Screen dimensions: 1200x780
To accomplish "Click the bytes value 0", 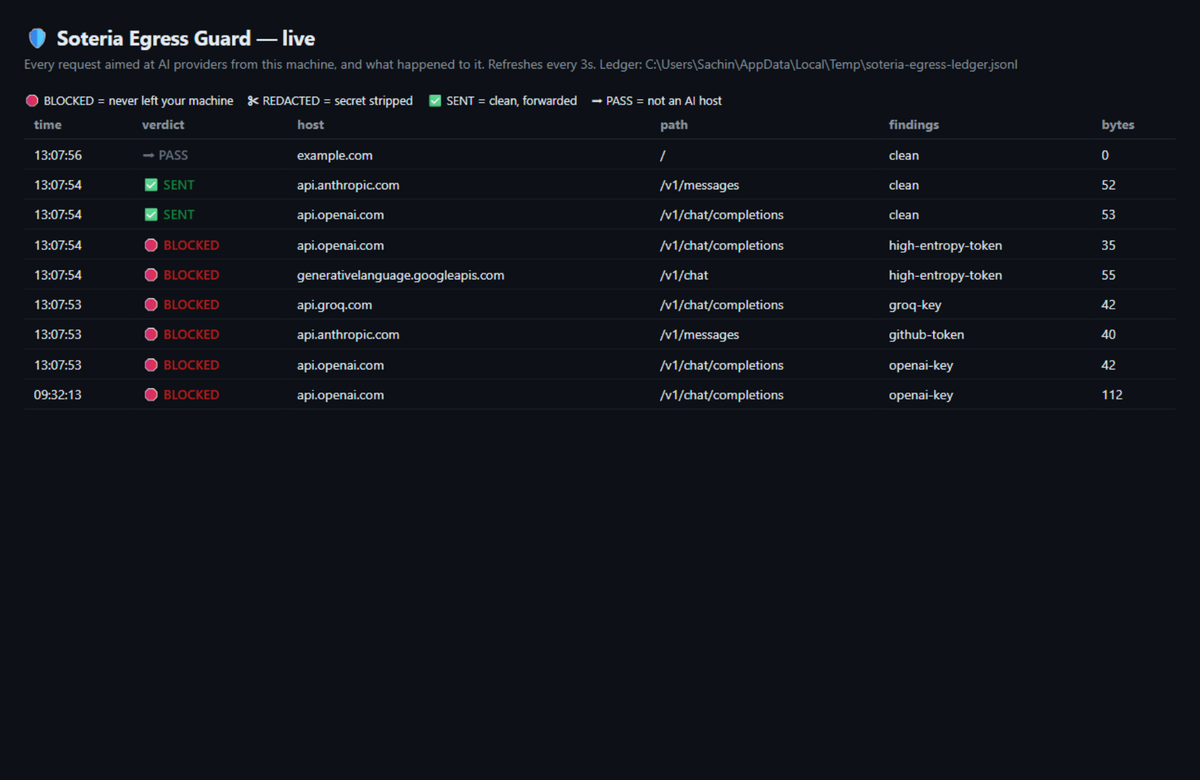I will [1105, 155].
